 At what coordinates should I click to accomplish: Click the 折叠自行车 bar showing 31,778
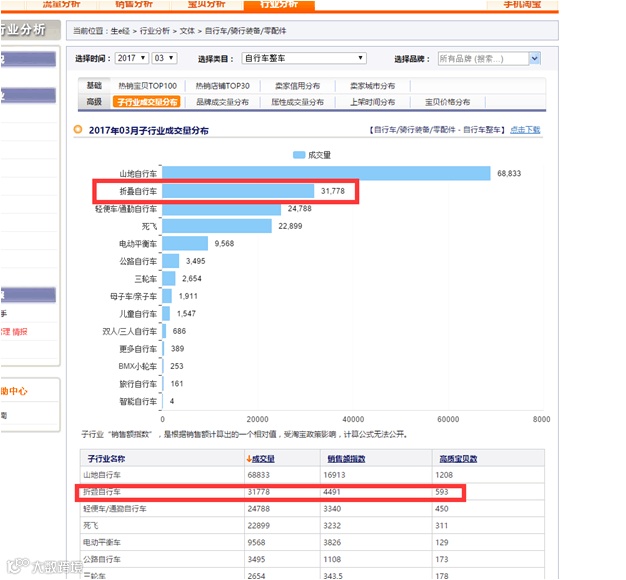click(x=238, y=191)
